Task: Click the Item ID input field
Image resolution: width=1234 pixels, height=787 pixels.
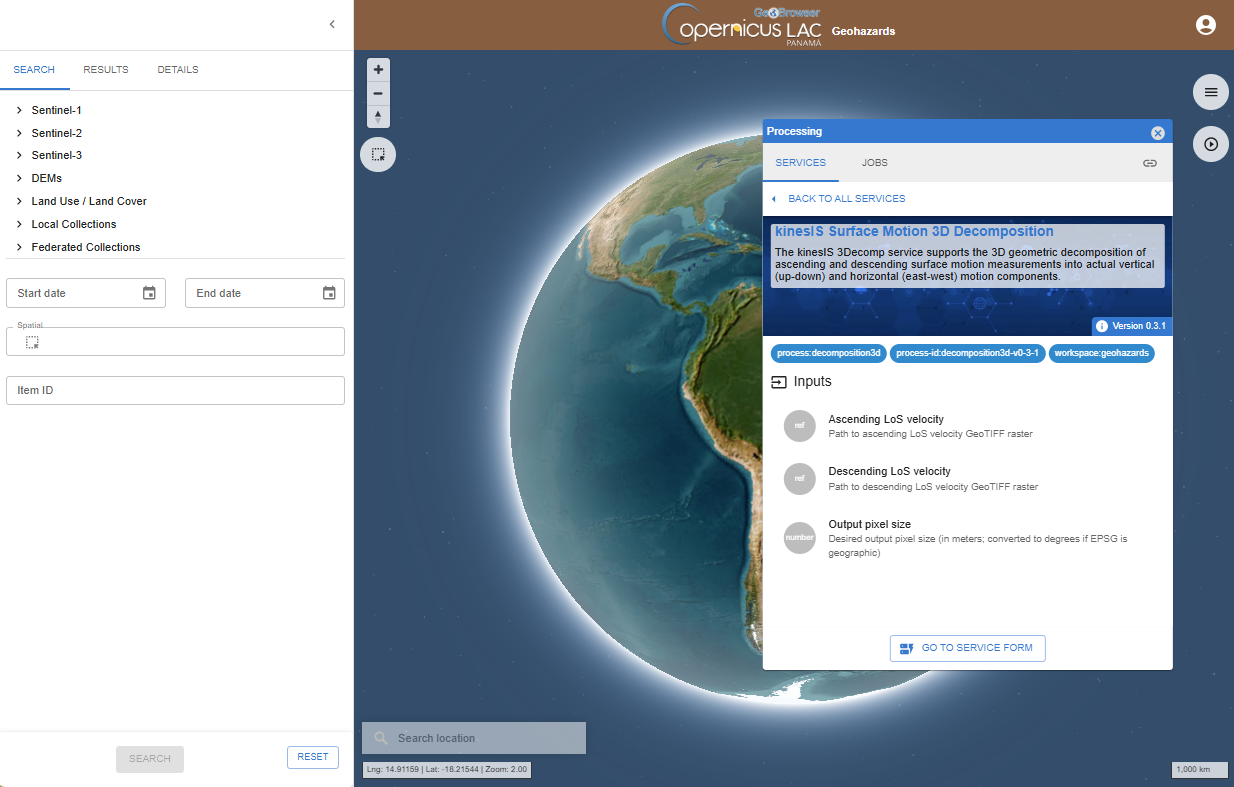Action: tap(175, 390)
